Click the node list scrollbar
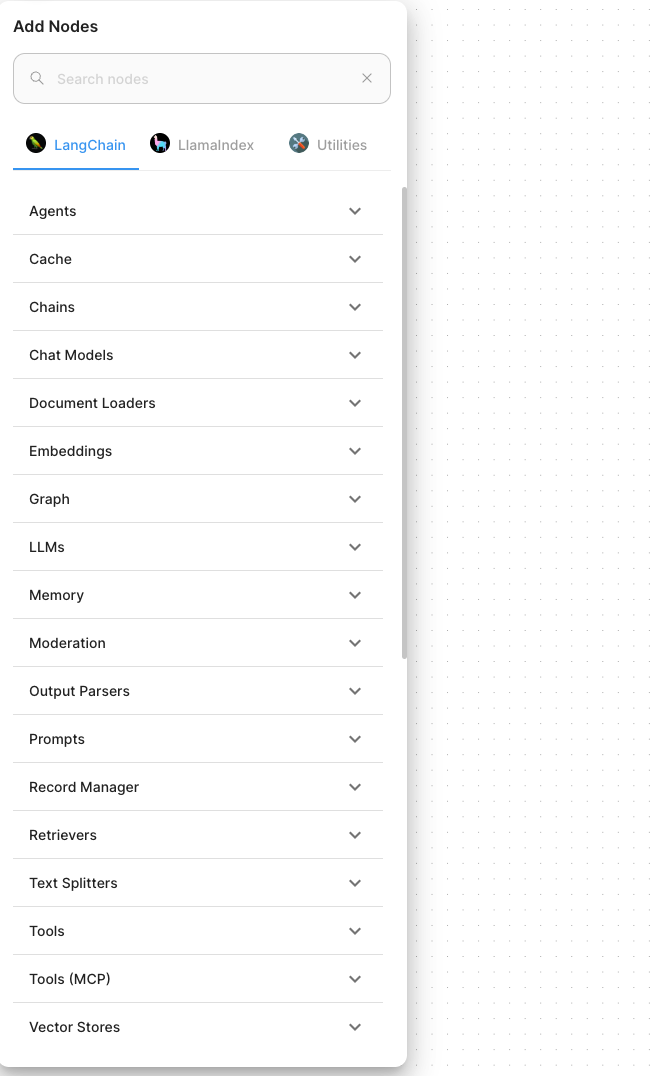This screenshot has height=1076, width=662. (404, 423)
